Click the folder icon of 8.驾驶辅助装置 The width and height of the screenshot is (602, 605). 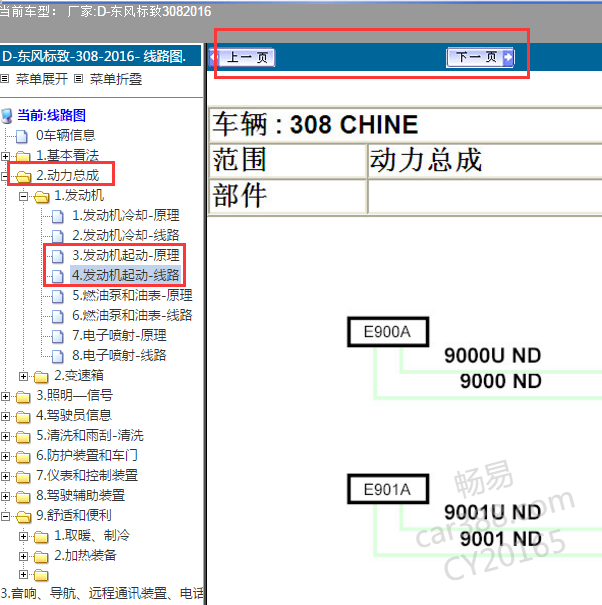[23, 497]
